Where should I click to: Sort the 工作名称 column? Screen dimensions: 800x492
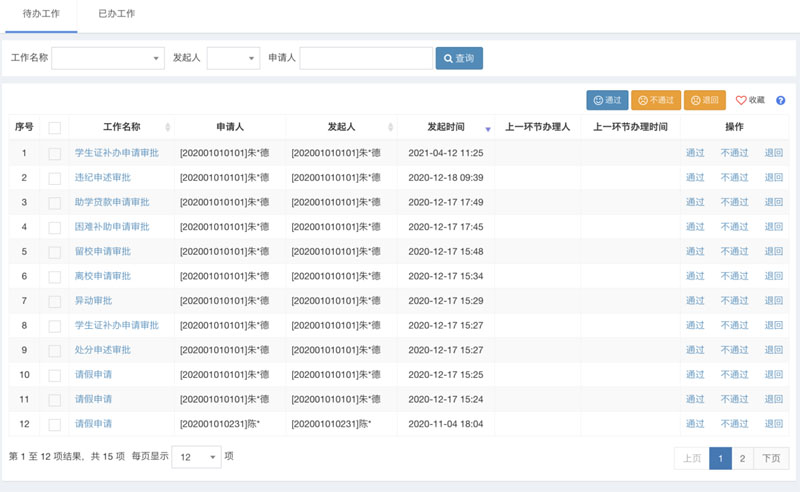167,128
